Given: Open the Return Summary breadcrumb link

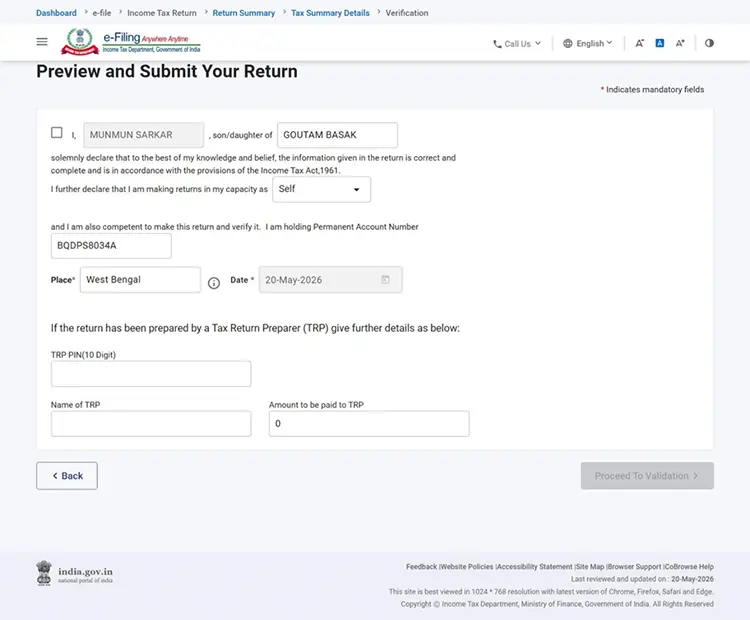Looking at the screenshot, I should (x=243, y=13).
